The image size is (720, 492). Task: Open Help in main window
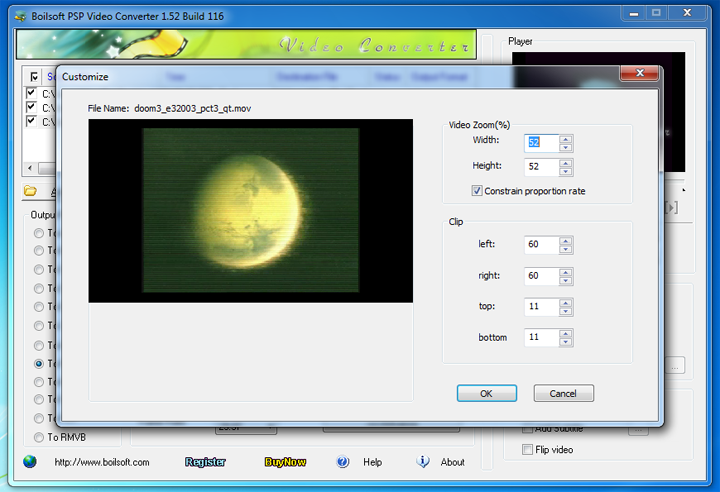[372, 462]
